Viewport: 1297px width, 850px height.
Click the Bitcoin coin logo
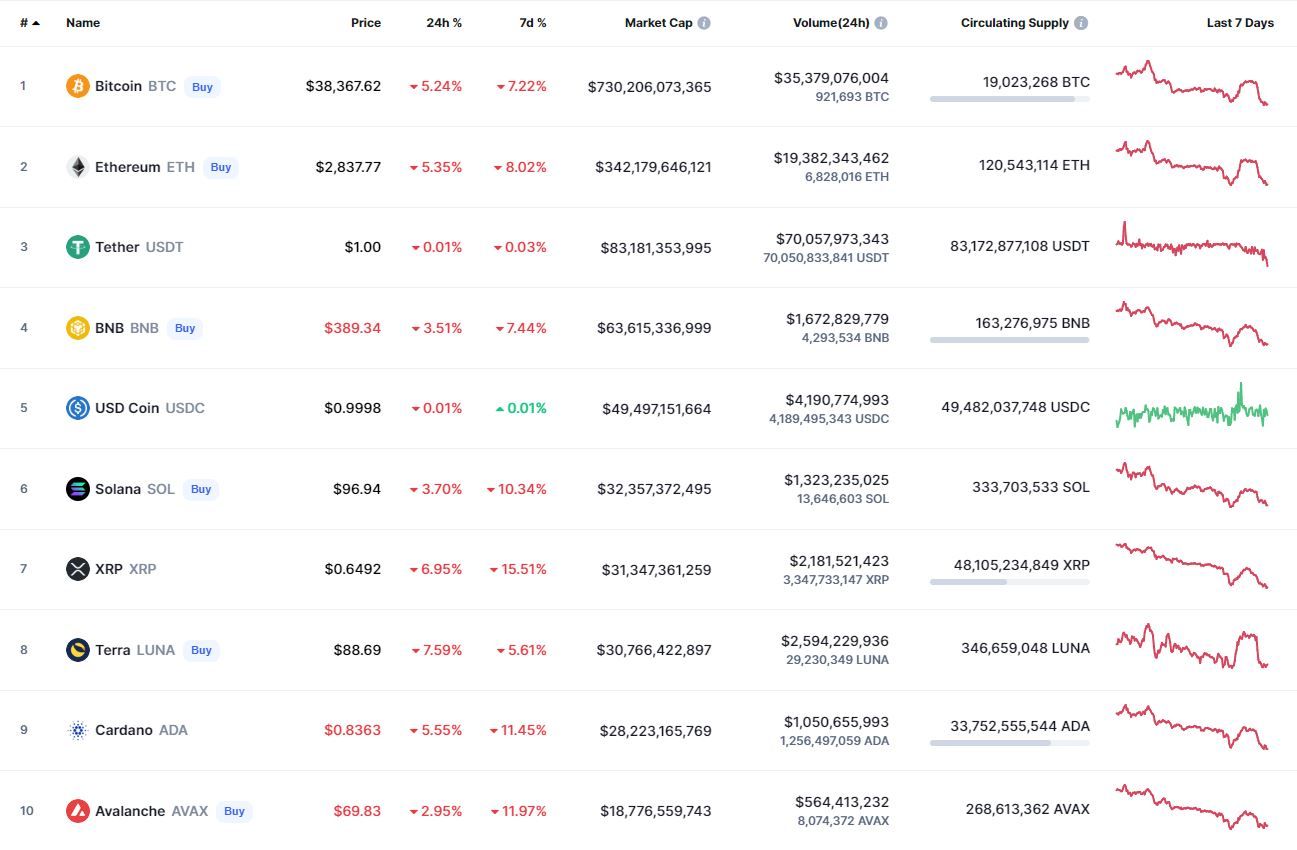pyautogui.click(x=78, y=86)
